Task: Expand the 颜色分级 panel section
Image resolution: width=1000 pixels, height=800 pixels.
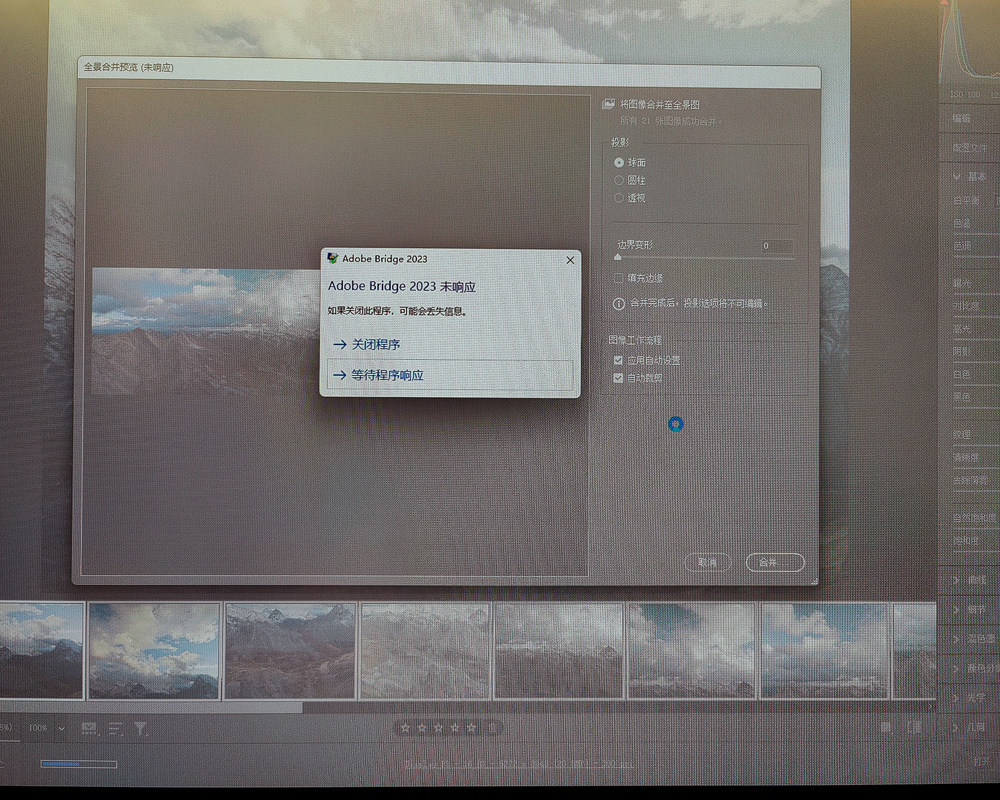Action: [957, 669]
